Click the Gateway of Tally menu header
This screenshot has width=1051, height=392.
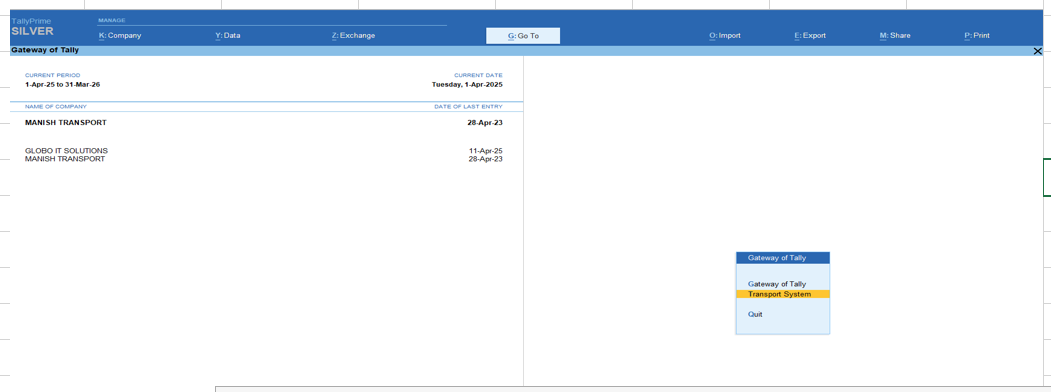click(783, 257)
